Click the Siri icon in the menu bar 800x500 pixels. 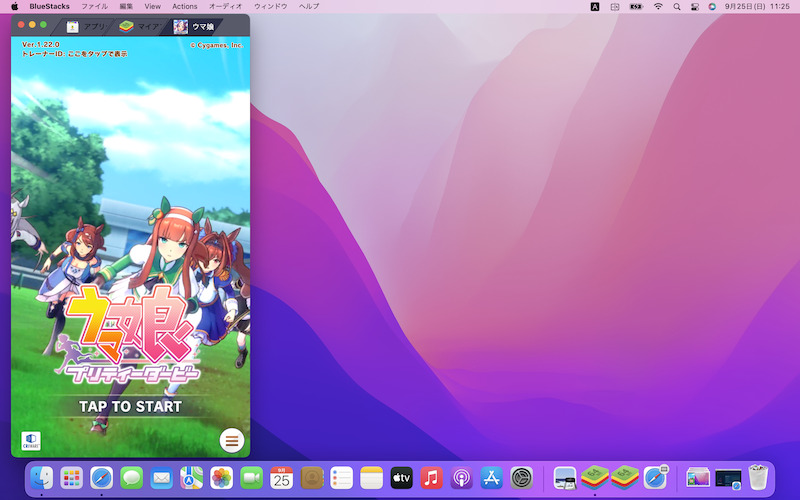pos(712,6)
